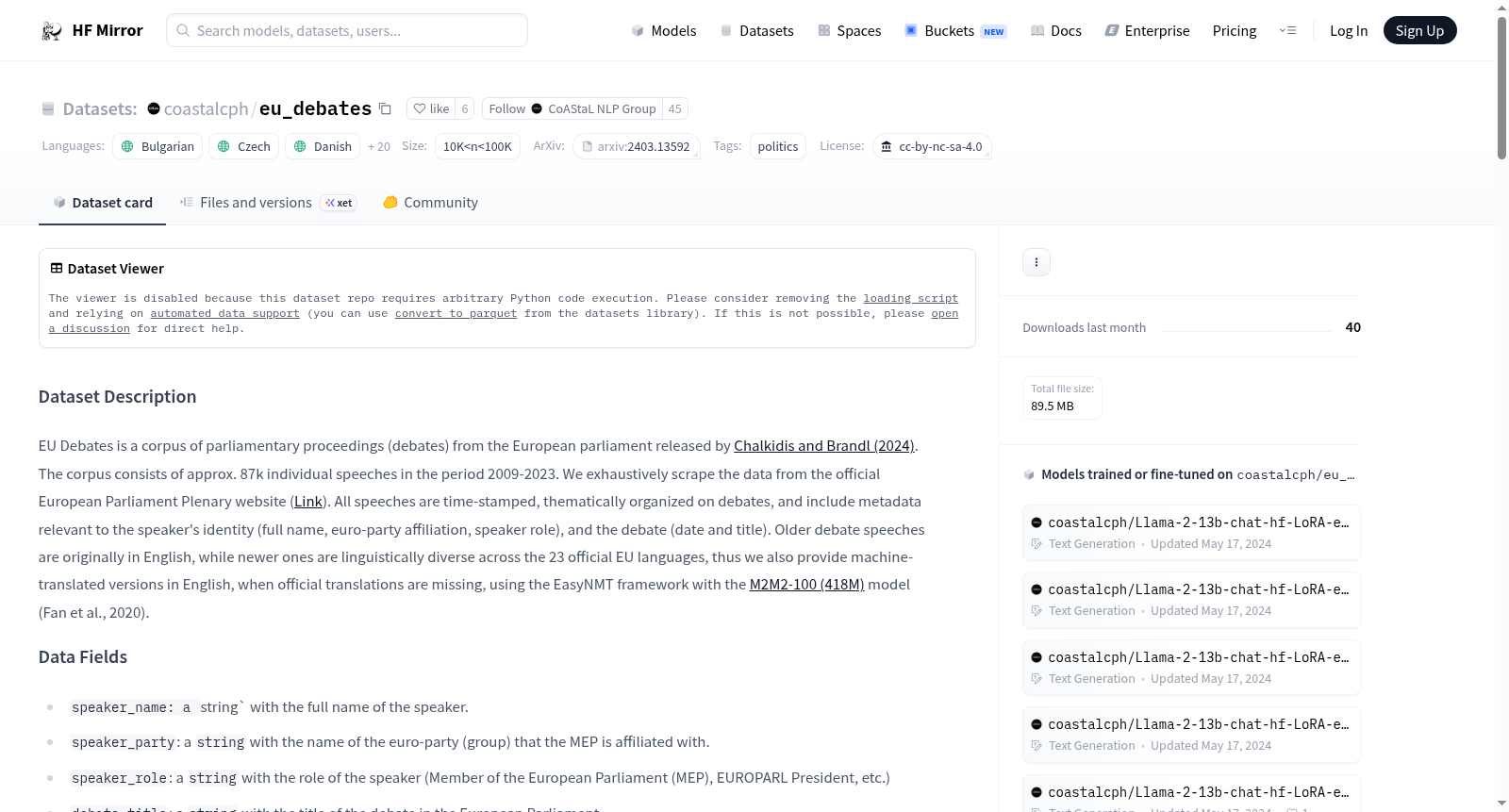The width and height of the screenshot is (1509, 812).
Task: Click the Docs book icon in navbar
Action: [x=1037, y=31]
